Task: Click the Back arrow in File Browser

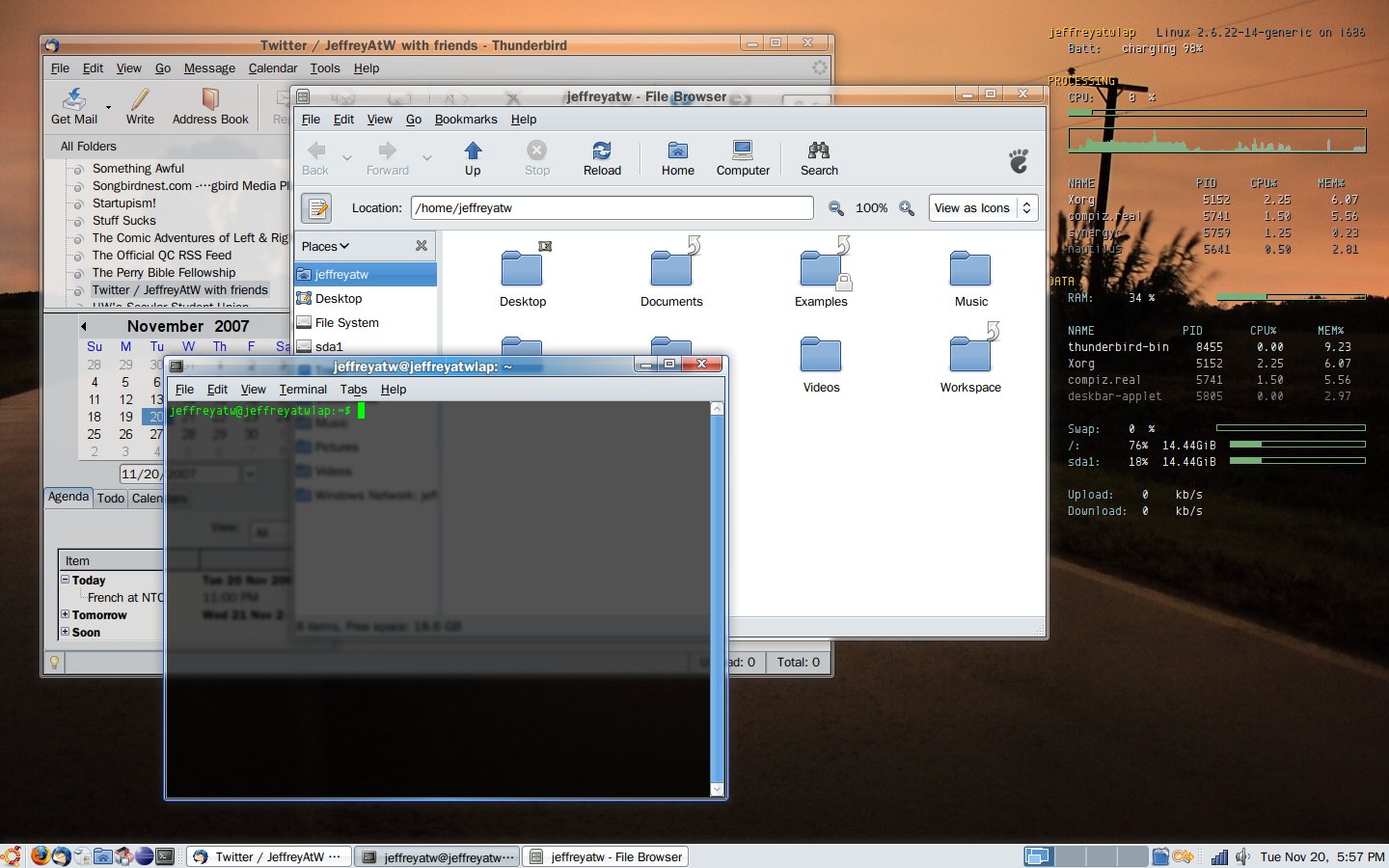Action: click(315, 150)
